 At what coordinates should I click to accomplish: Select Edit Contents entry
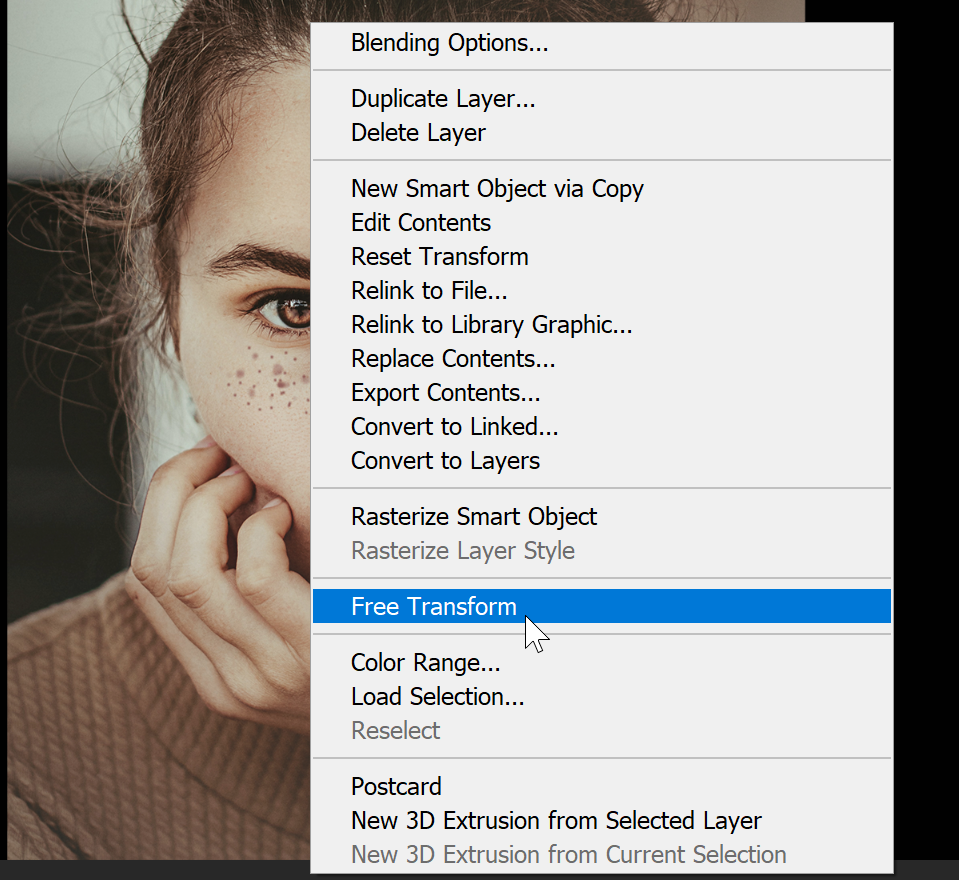pyautogui.click(x=602, y=223)
